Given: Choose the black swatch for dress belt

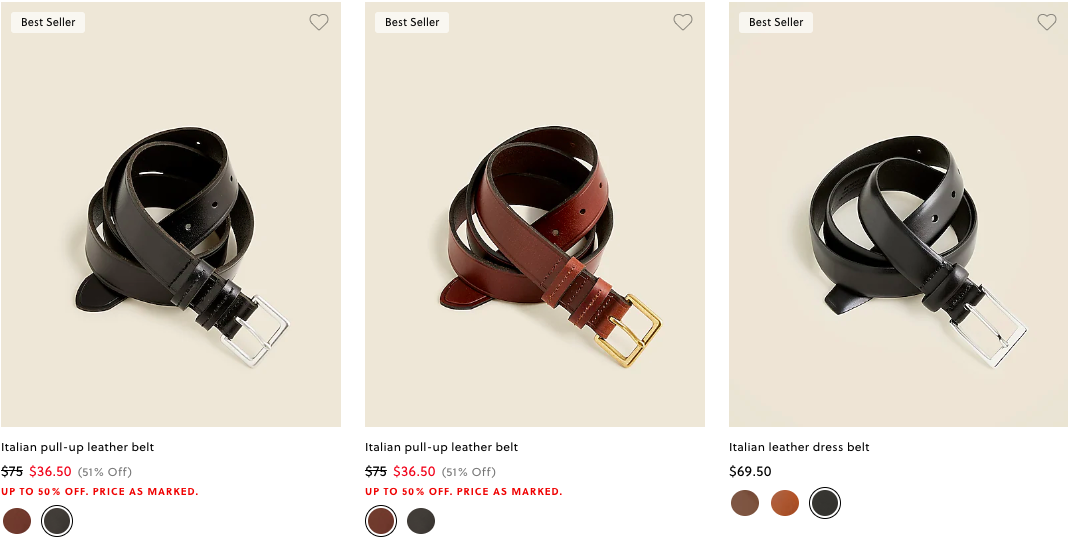Looking at the screenshot, I should (825, 503).
